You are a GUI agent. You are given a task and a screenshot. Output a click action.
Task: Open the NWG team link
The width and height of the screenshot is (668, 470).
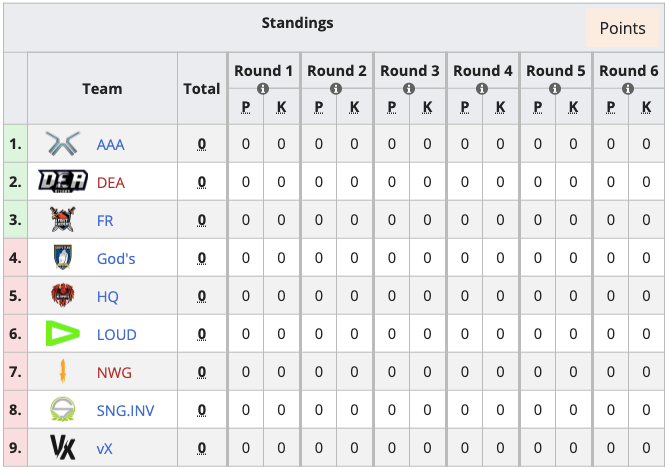click(114, 373)
